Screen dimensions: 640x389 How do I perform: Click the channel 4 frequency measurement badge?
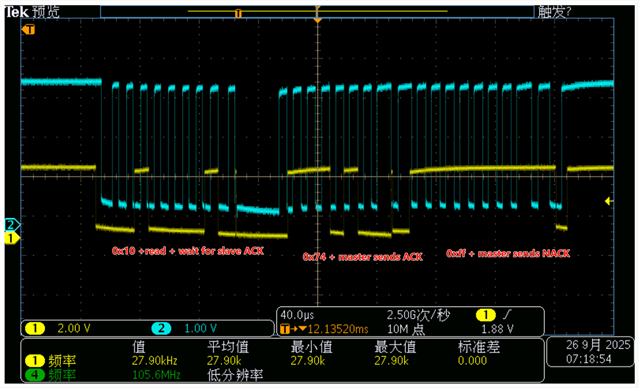pyautogui.click(x=35, y=375)
